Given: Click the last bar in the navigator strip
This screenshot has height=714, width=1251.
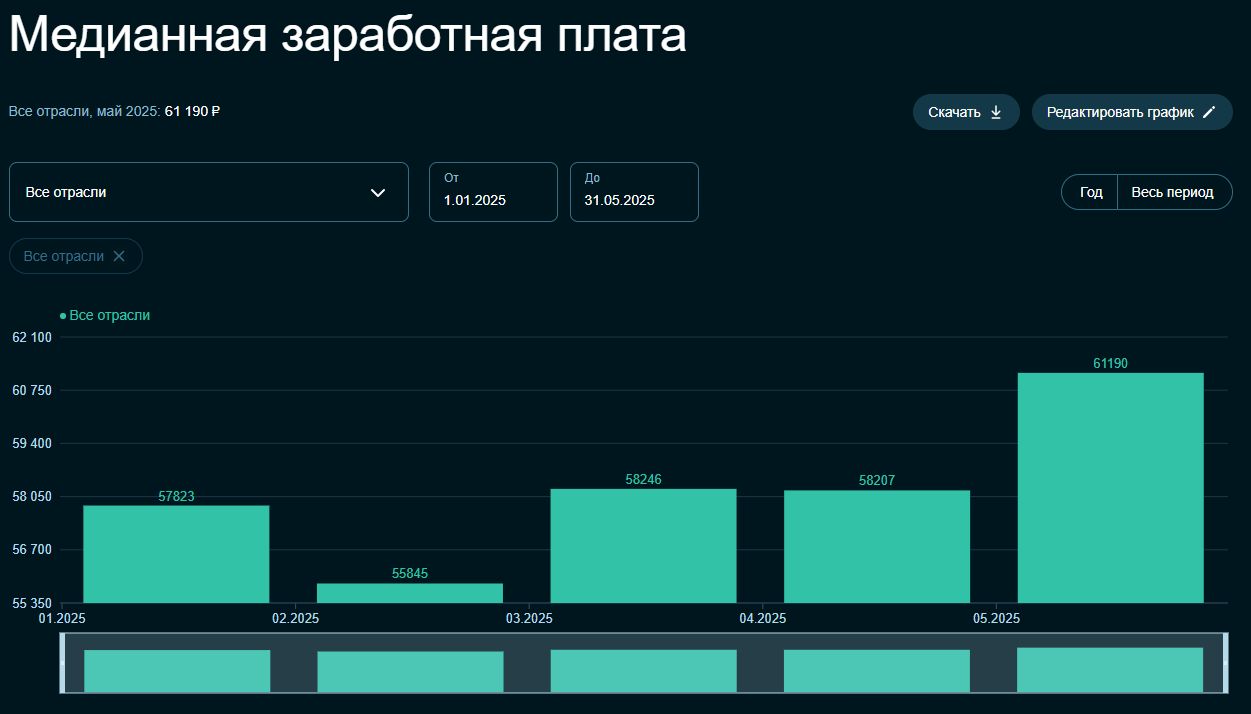Looking at the screenshot, I should (x=1110, y=670).
